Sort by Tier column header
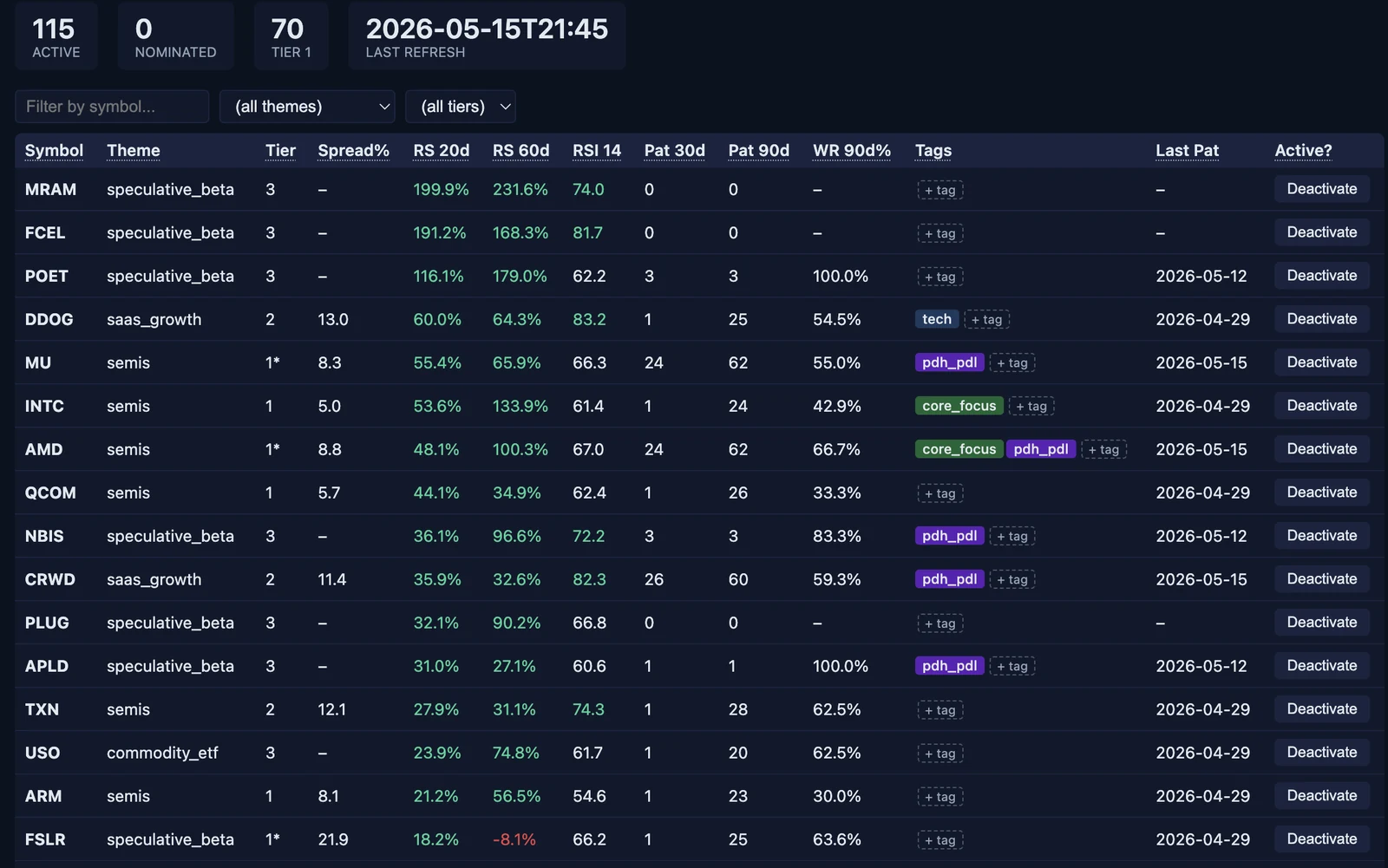1388x868 pixels. 280,150
